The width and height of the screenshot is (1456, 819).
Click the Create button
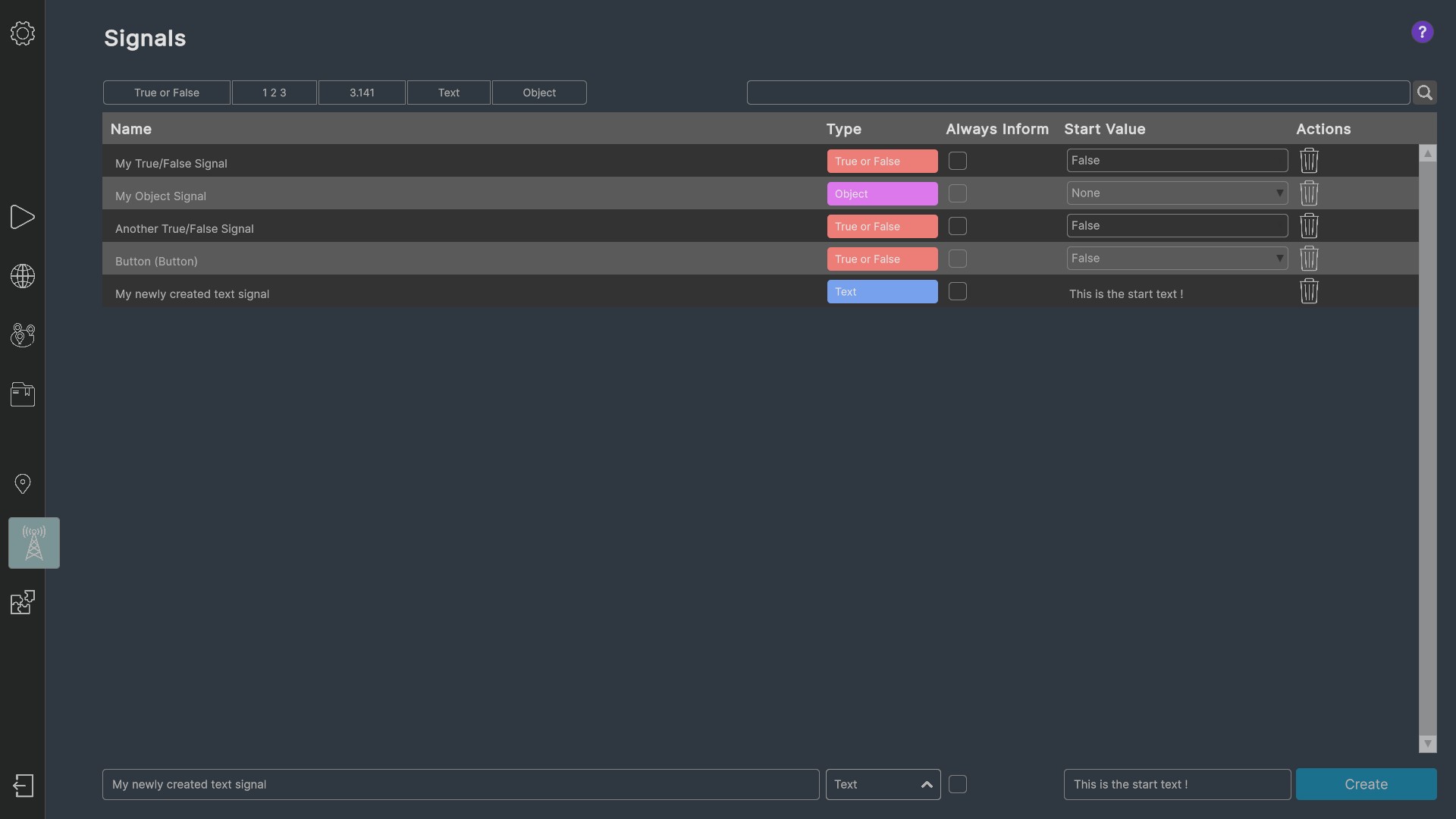point(1366,784)
